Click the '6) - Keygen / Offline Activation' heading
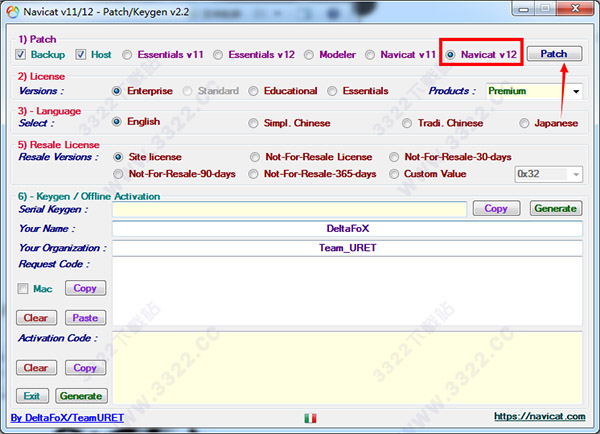Screen dimensions: 600x434 click(89, 196)
